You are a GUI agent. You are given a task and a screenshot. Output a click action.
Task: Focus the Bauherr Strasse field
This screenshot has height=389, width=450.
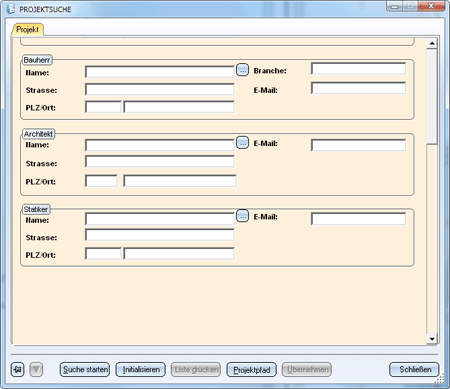[160, 89]
